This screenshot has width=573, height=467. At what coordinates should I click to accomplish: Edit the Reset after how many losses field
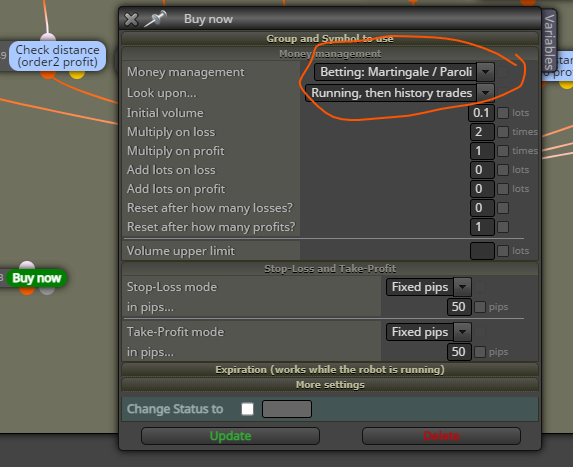click(x=482, y=208)
